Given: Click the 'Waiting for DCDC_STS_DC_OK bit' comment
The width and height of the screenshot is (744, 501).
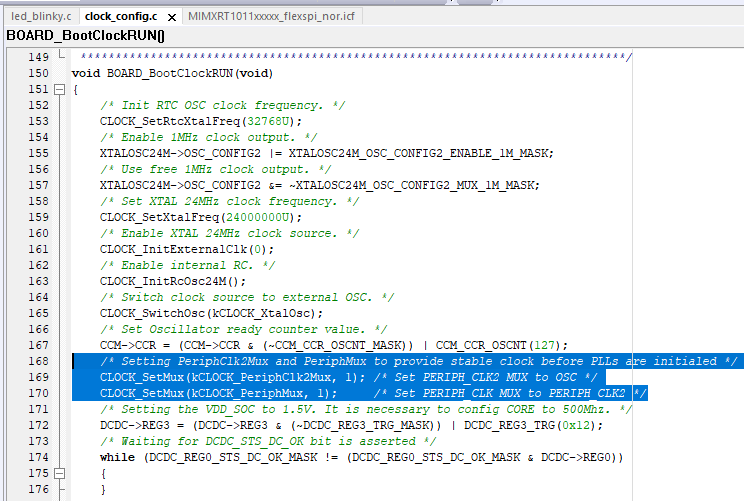Looking at the screenshot, I should click(x=268, y=442).
